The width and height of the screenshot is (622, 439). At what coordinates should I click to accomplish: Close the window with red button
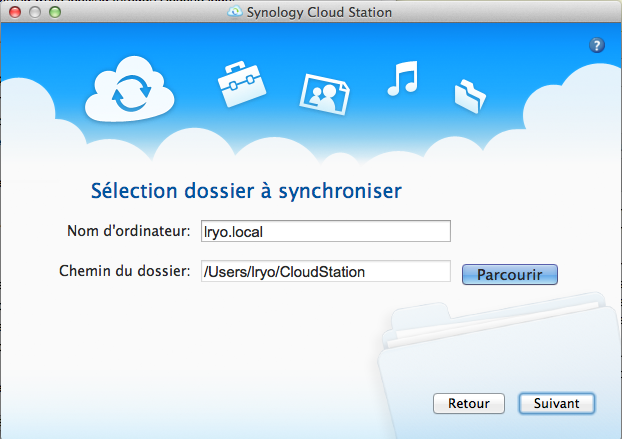point(15,12)
